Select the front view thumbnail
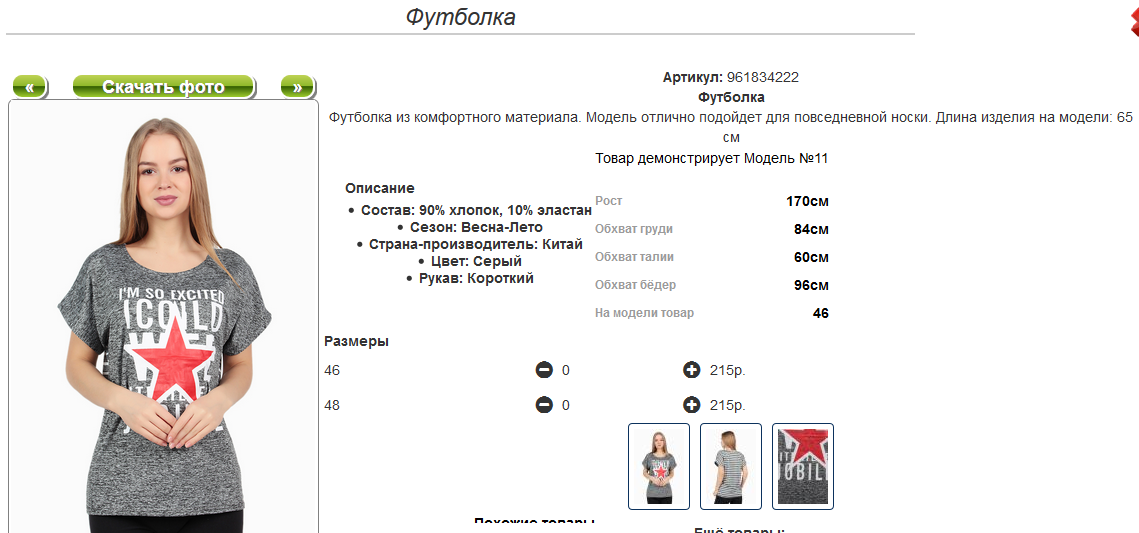 coord(659,466)
